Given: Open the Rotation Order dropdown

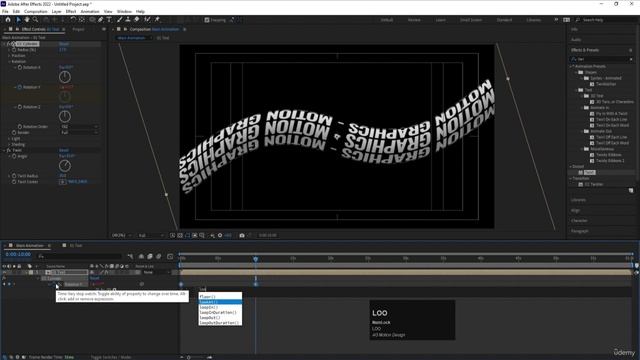Looking at the screenshot, I should (79, 127).
